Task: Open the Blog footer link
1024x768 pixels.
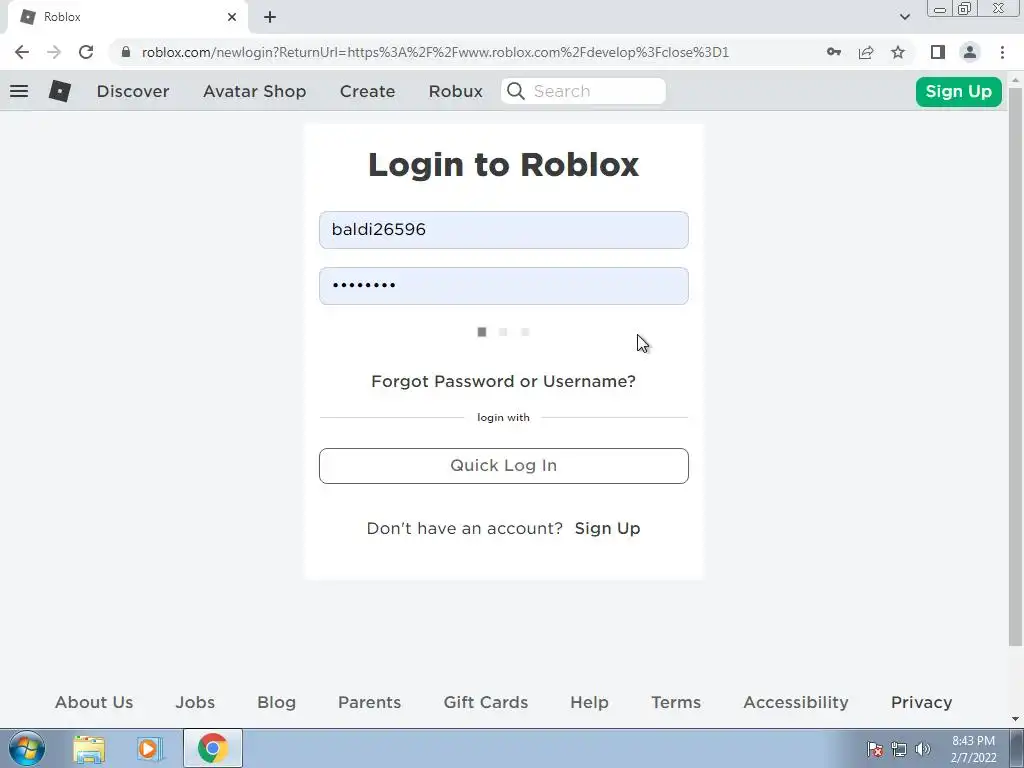Action: [276, 702]
